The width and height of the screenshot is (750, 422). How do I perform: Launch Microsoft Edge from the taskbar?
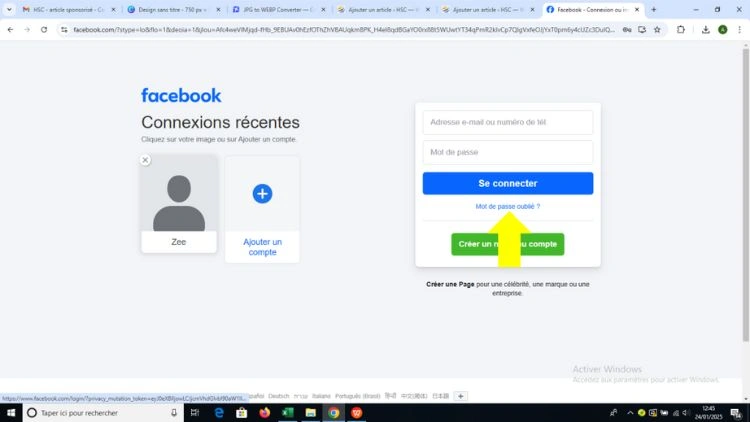point(219,412)
